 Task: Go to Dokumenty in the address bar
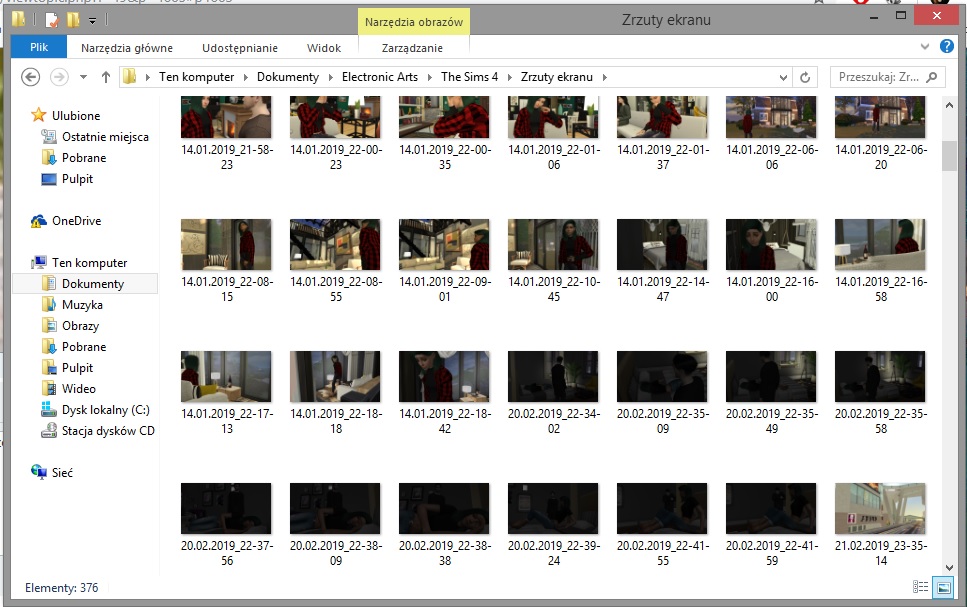pyautogui.click(x=288, y=77)
